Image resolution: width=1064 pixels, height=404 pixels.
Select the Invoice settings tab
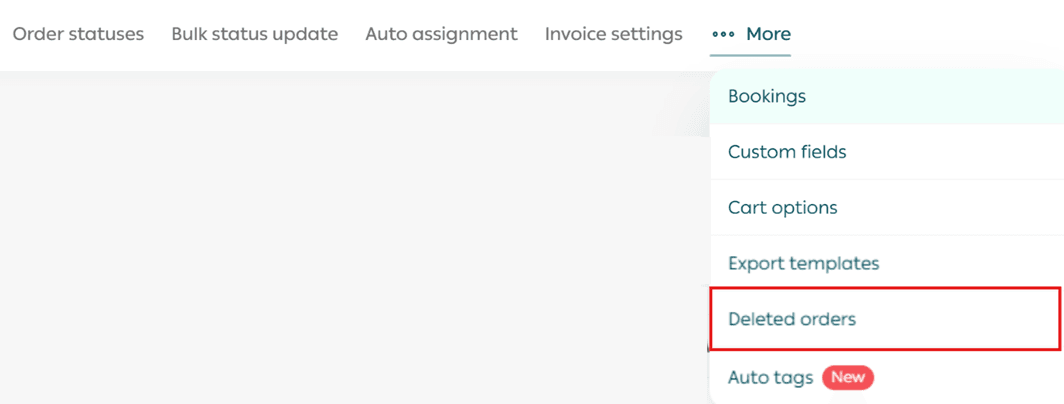pyautogui.click(x=613, y=34)
